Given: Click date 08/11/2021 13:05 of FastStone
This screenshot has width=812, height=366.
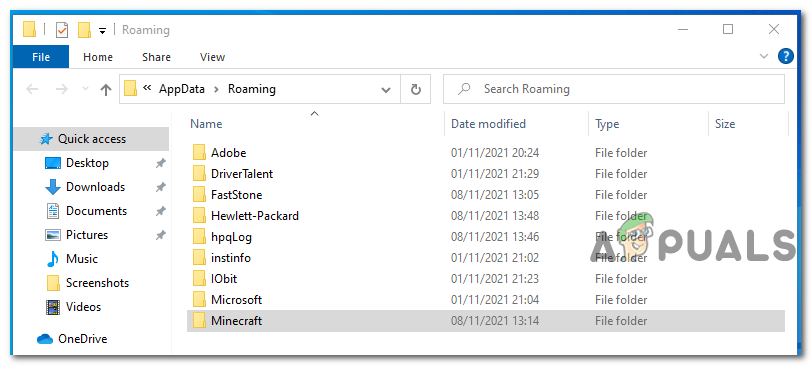Looking at the screenshot, I should pyautogui.click(x=495, y=195).
